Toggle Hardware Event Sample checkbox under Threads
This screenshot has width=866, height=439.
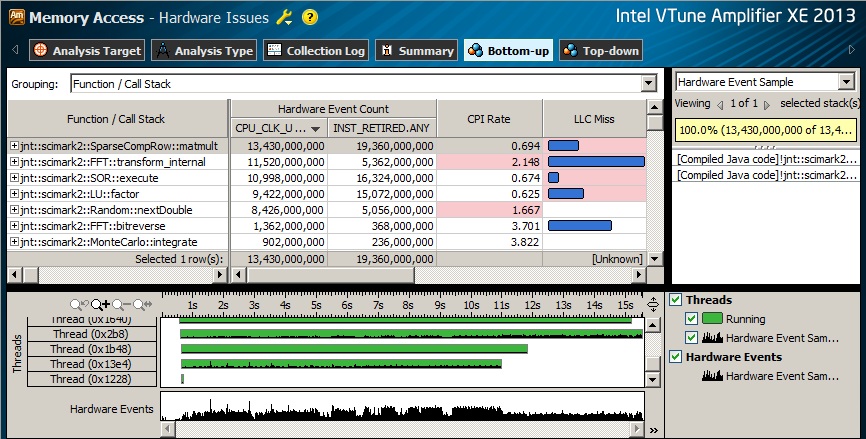pyautogui.click(x=691, y=337)
